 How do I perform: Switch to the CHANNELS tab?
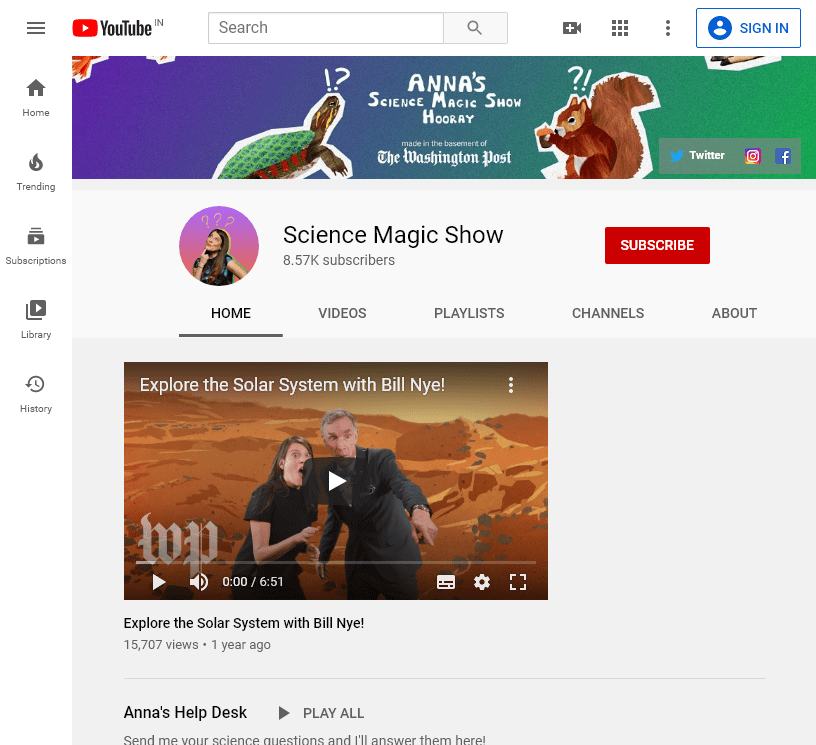point(608,313)
